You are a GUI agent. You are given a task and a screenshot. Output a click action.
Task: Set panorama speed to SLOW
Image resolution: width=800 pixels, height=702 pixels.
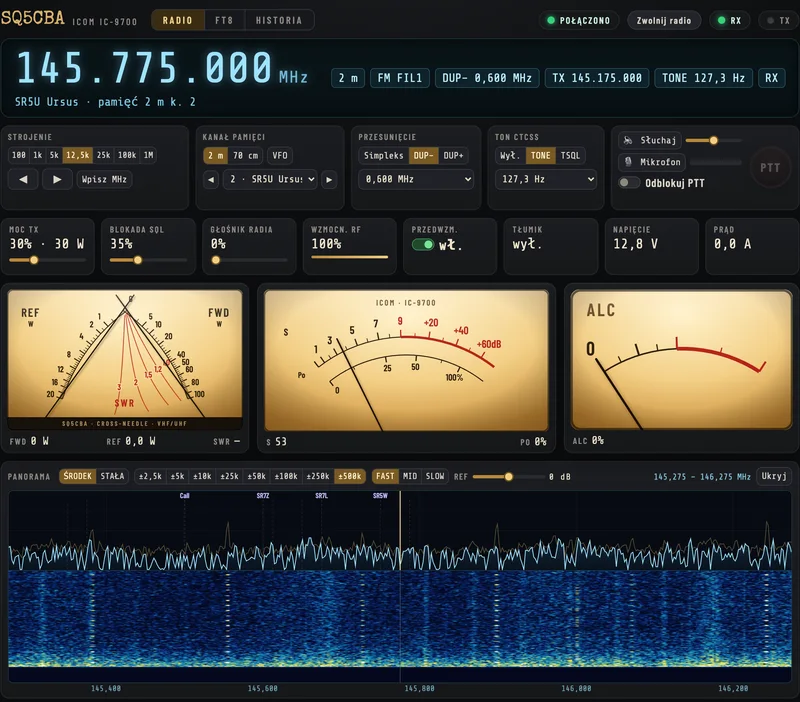435,476
